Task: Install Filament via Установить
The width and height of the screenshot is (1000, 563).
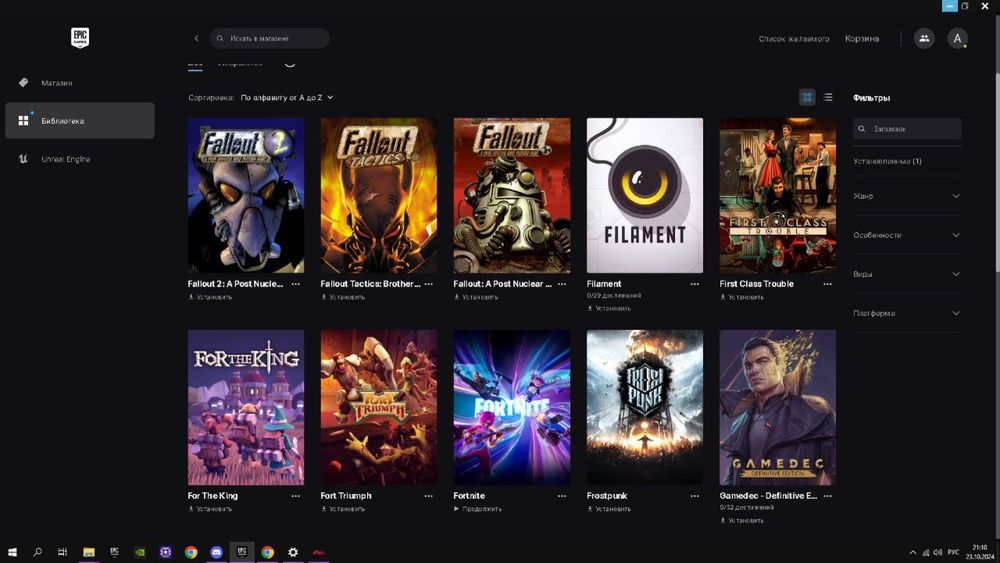Action: point(609,309)
